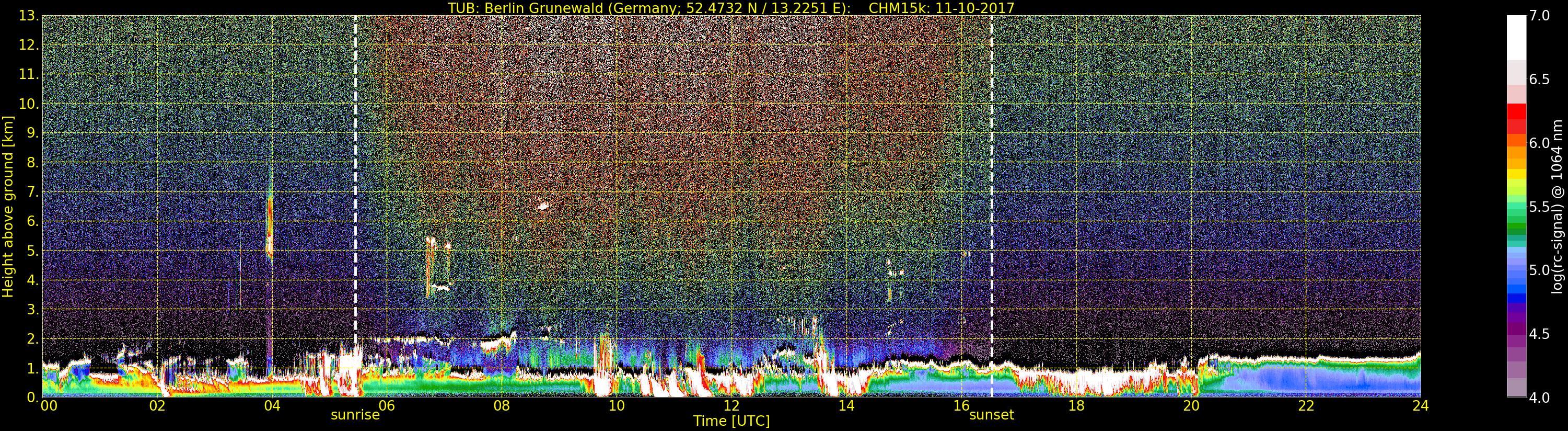This screenshot has width=1568, height=431.
Task: Click the "02" time axis tick label
Action: coord(158,405)
